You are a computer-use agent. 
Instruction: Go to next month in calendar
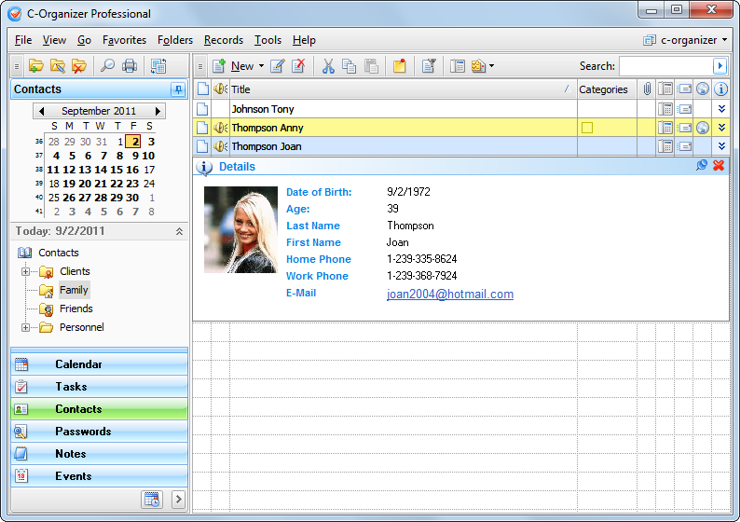pyautogui.click(x=158, y=111)
